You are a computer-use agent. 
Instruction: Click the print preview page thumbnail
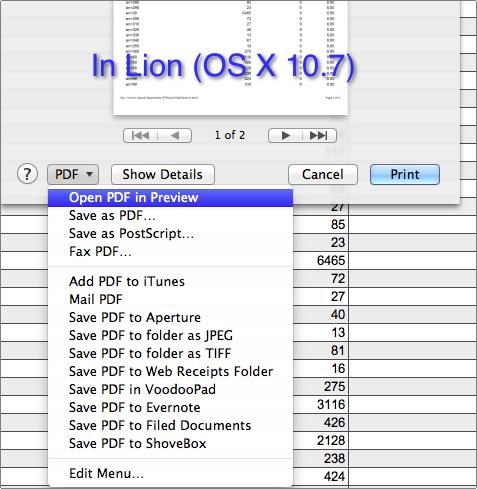(231, 57)
